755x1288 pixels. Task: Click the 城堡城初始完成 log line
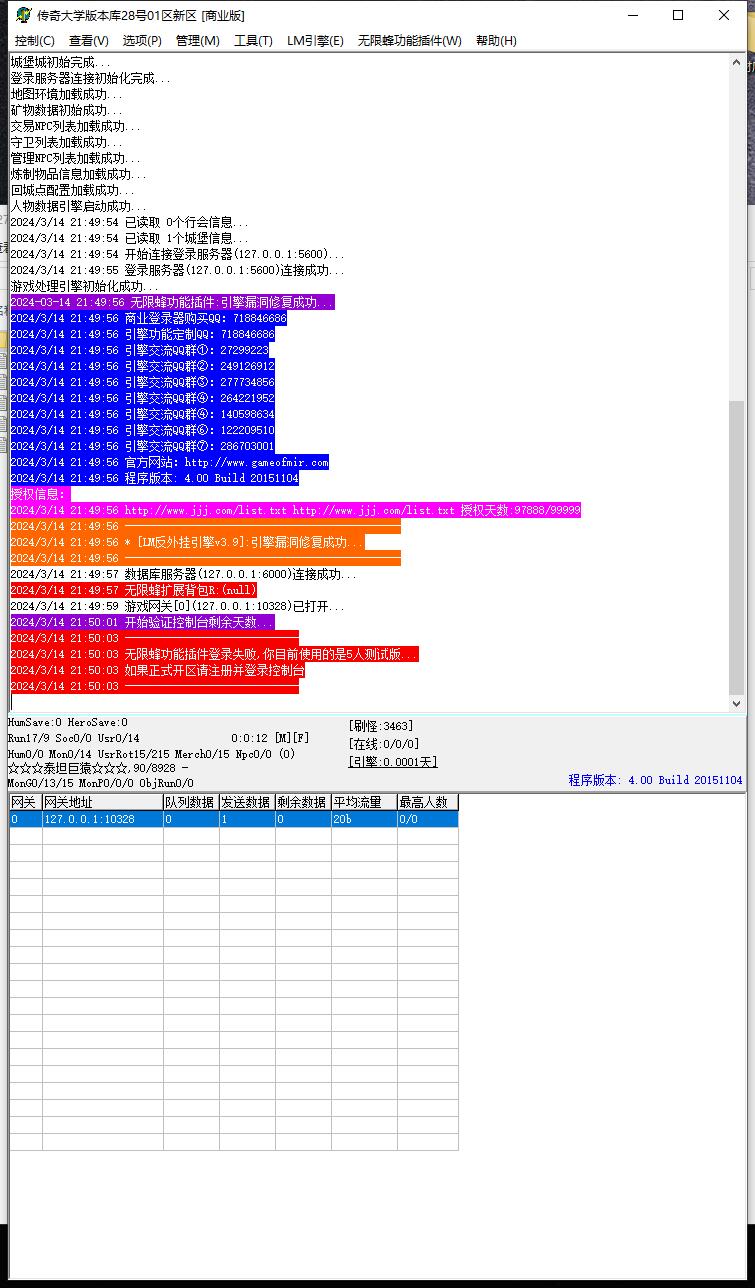[x=61, y=62]
